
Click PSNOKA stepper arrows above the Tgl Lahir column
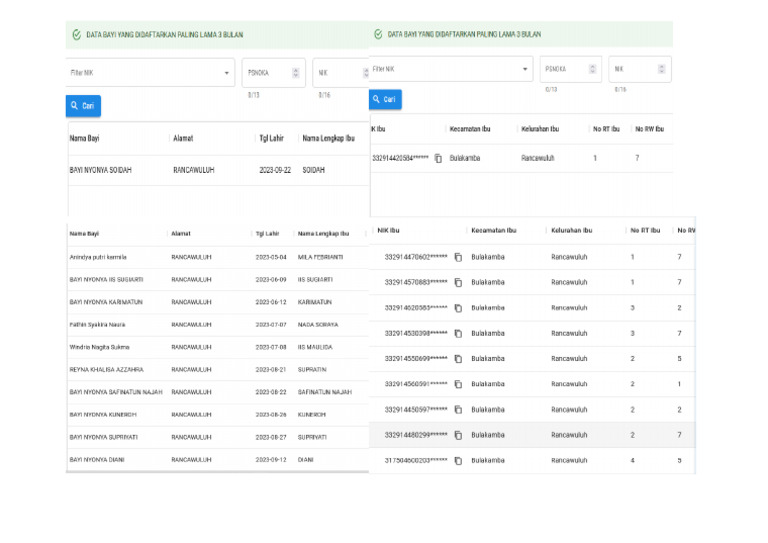pyautogui.click(x=295, y=73)
